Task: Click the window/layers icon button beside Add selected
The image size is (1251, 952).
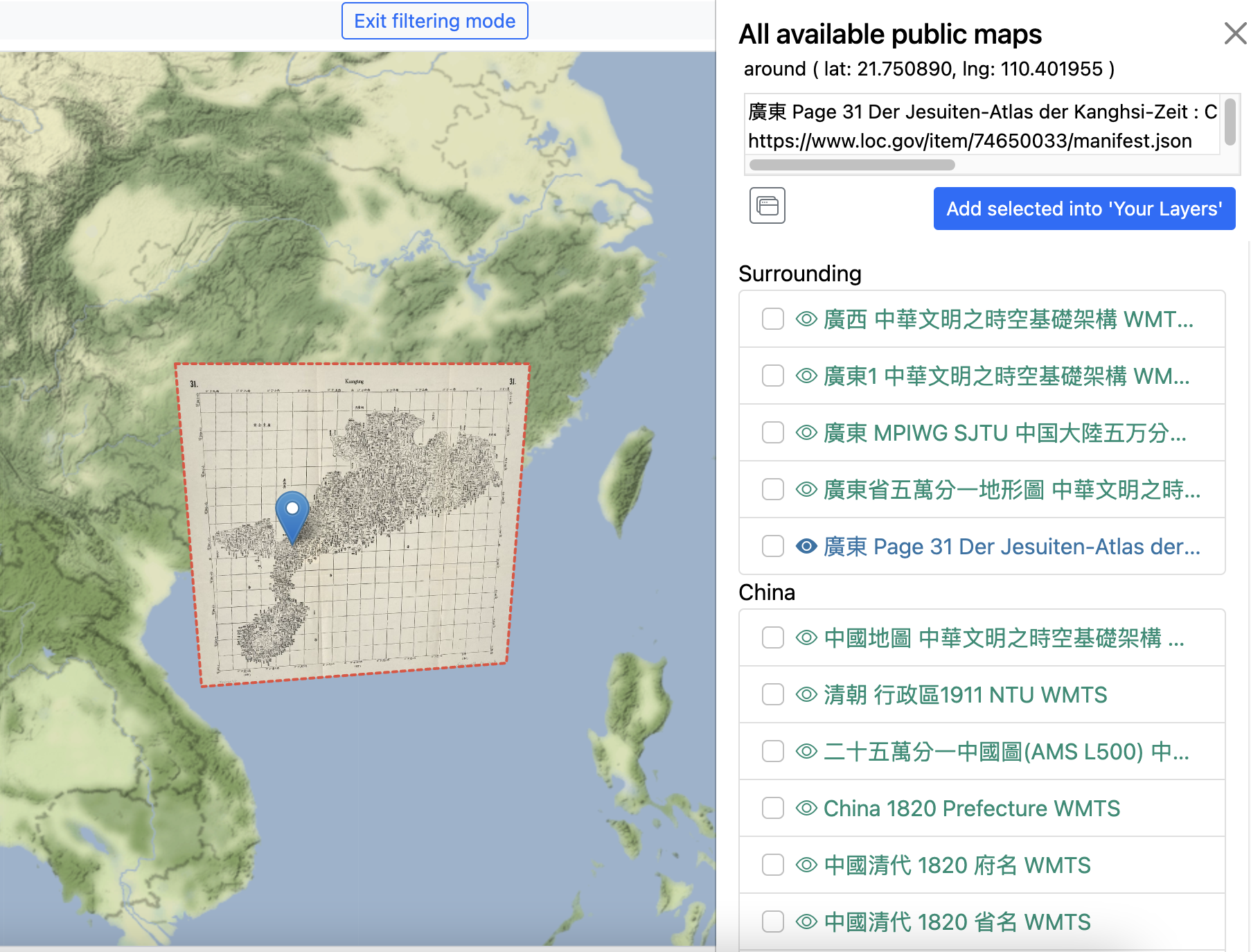Action: [768, 206]
